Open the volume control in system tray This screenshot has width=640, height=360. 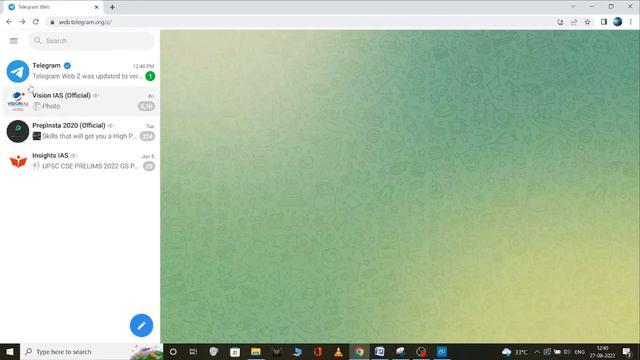click(x=567, y=352)
